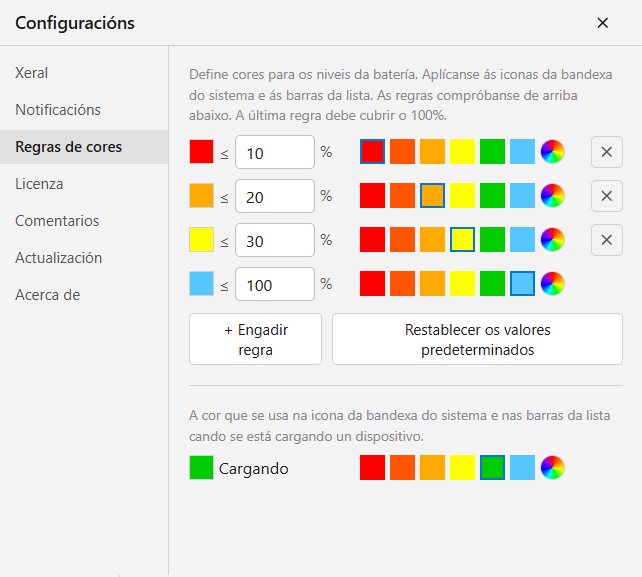Delete the 20% rule
642x577 pixels.
coord(607,196)
